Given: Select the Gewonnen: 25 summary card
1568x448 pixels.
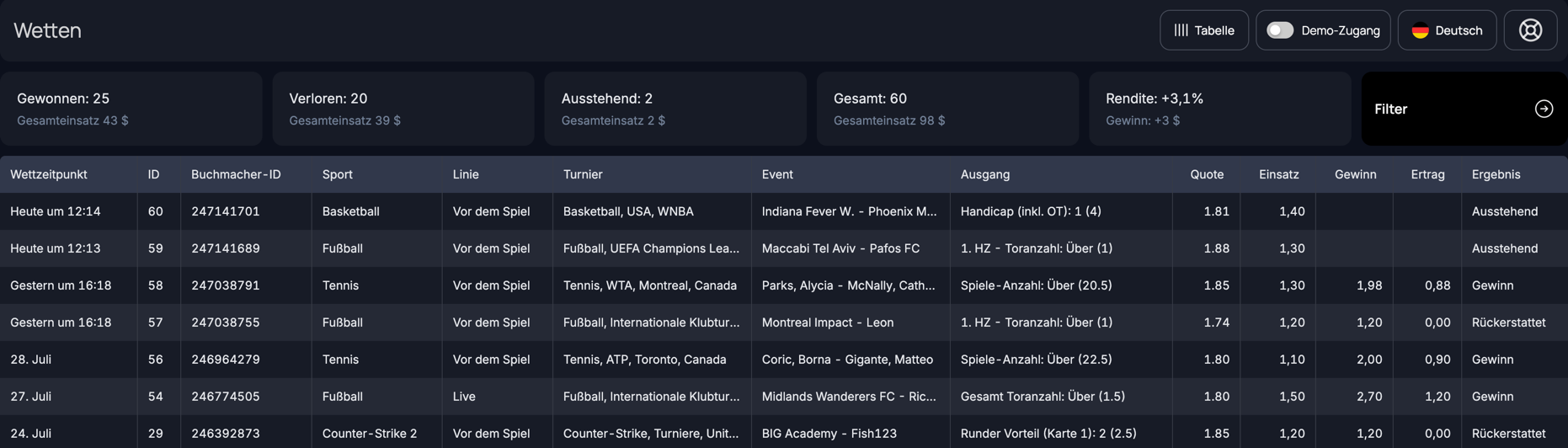Looking at the screenshot, I should click(131, 109).
